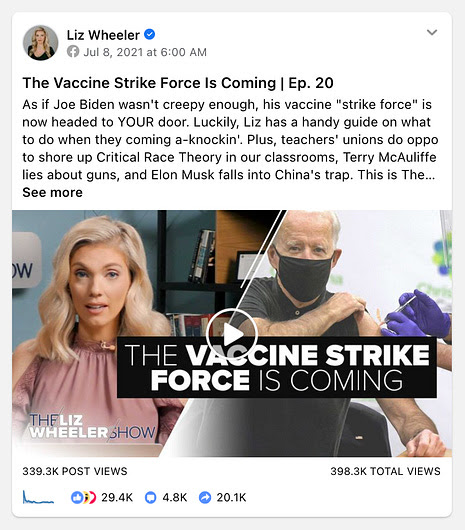This screenshot has height=530, width=465.
Task: Open the episode title headline
Action: pos(178,83)
